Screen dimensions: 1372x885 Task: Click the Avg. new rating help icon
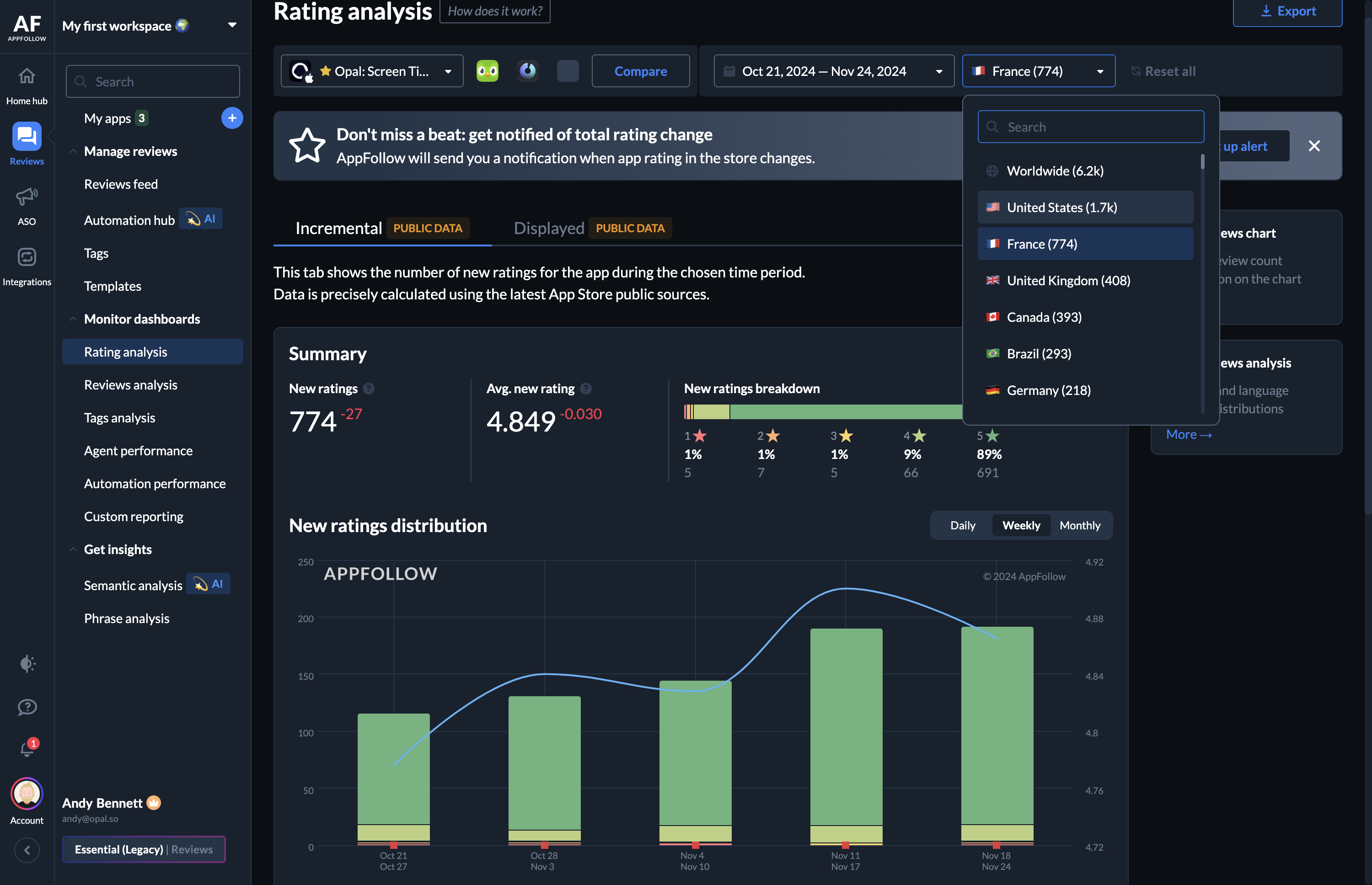point(585,389)
